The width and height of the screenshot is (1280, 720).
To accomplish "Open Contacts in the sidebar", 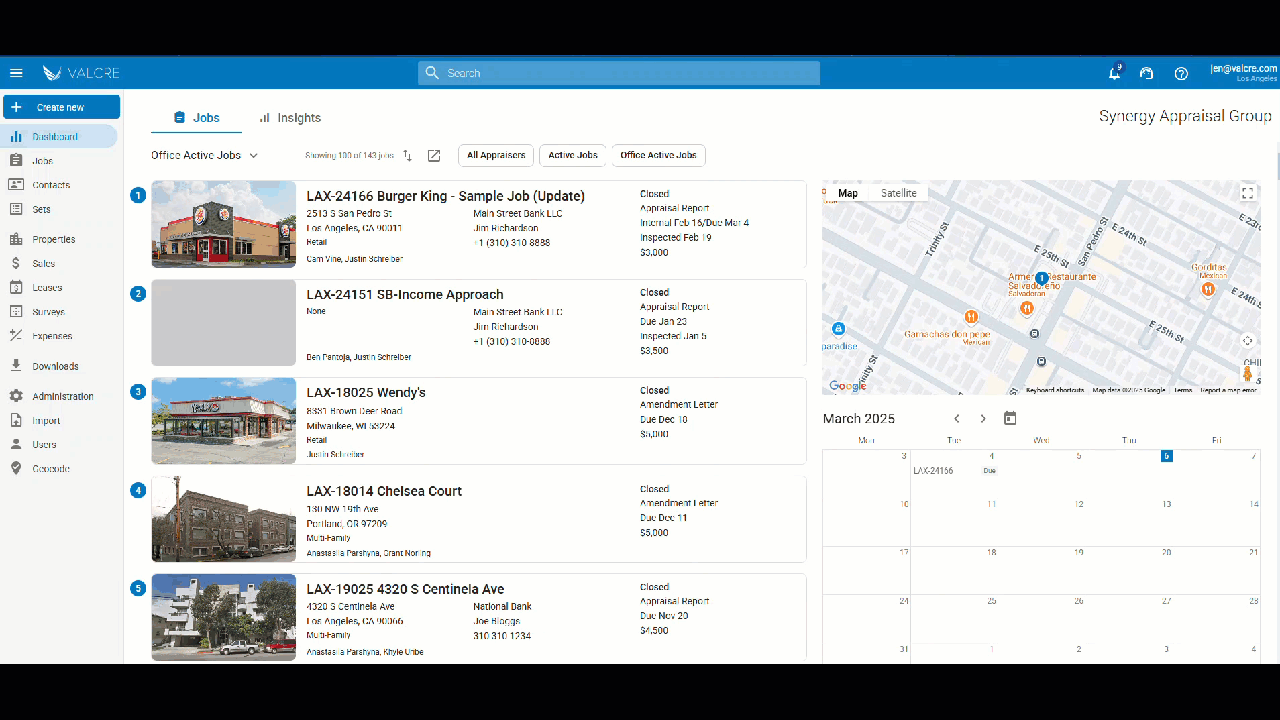I will tap(60, 185).
